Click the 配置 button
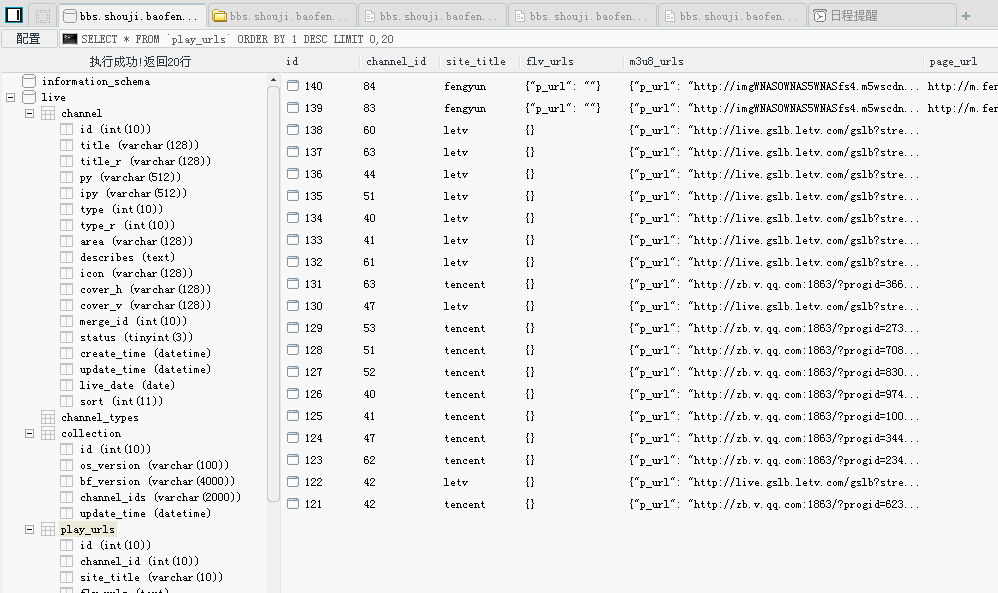The image size is (998, 593). [x=28, y=39]
